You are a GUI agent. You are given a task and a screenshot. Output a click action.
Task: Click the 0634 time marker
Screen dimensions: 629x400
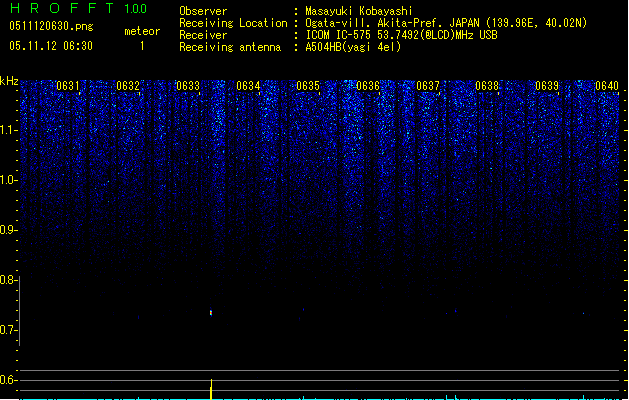(248, 86)
